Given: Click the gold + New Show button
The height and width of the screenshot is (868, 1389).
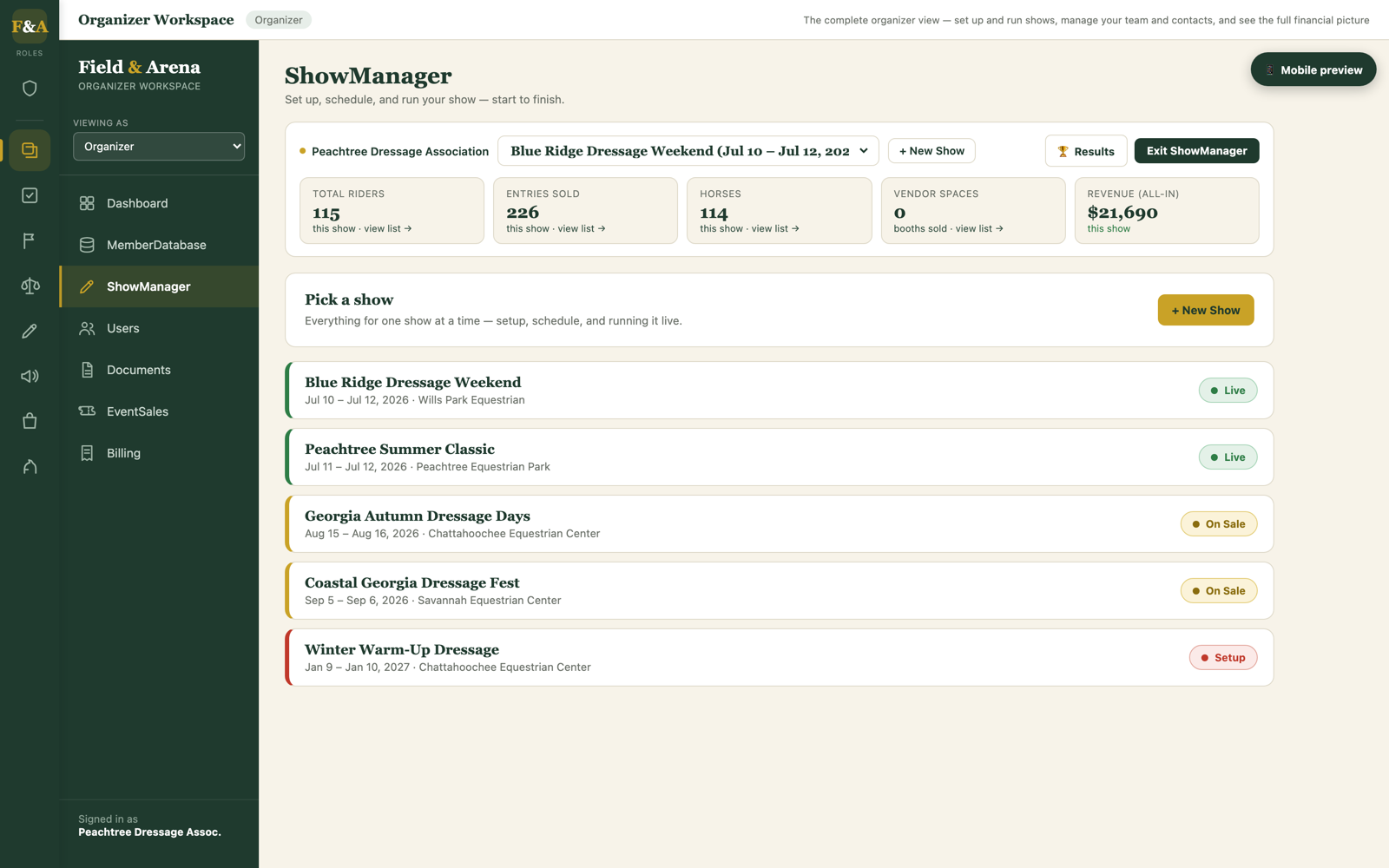Looking at the screenshot, I should [1205, 310].
